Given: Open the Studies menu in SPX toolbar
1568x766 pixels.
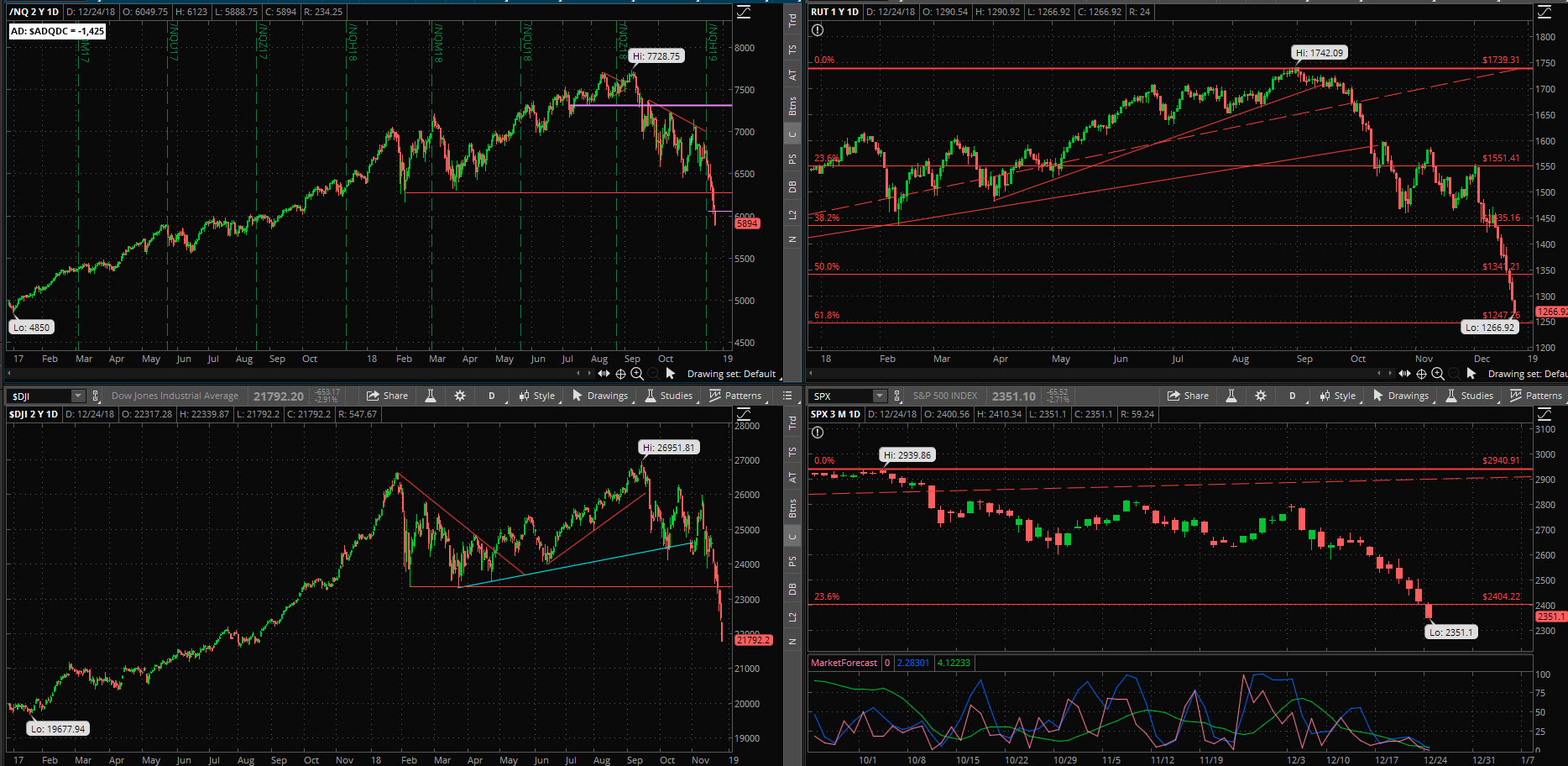Looking at the screenshot, I should [x=1470, y=396].
